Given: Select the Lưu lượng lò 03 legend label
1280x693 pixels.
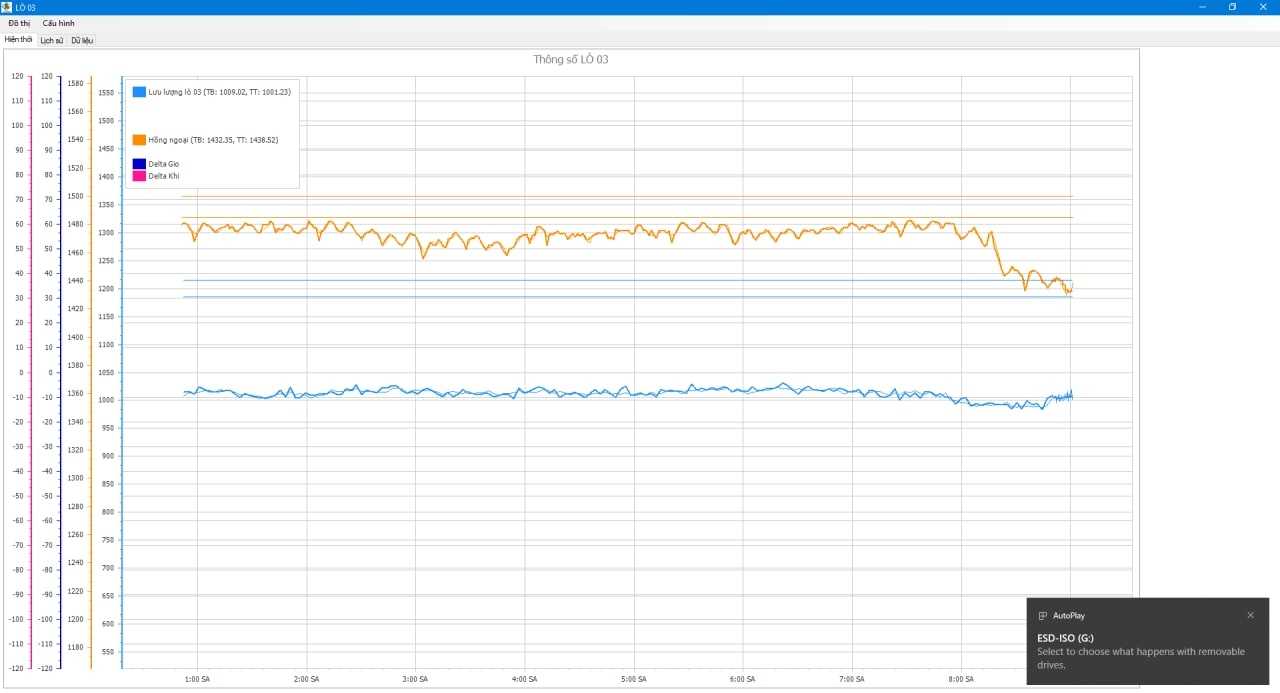Looking at the screenshot, I should (x=219, y=92).
